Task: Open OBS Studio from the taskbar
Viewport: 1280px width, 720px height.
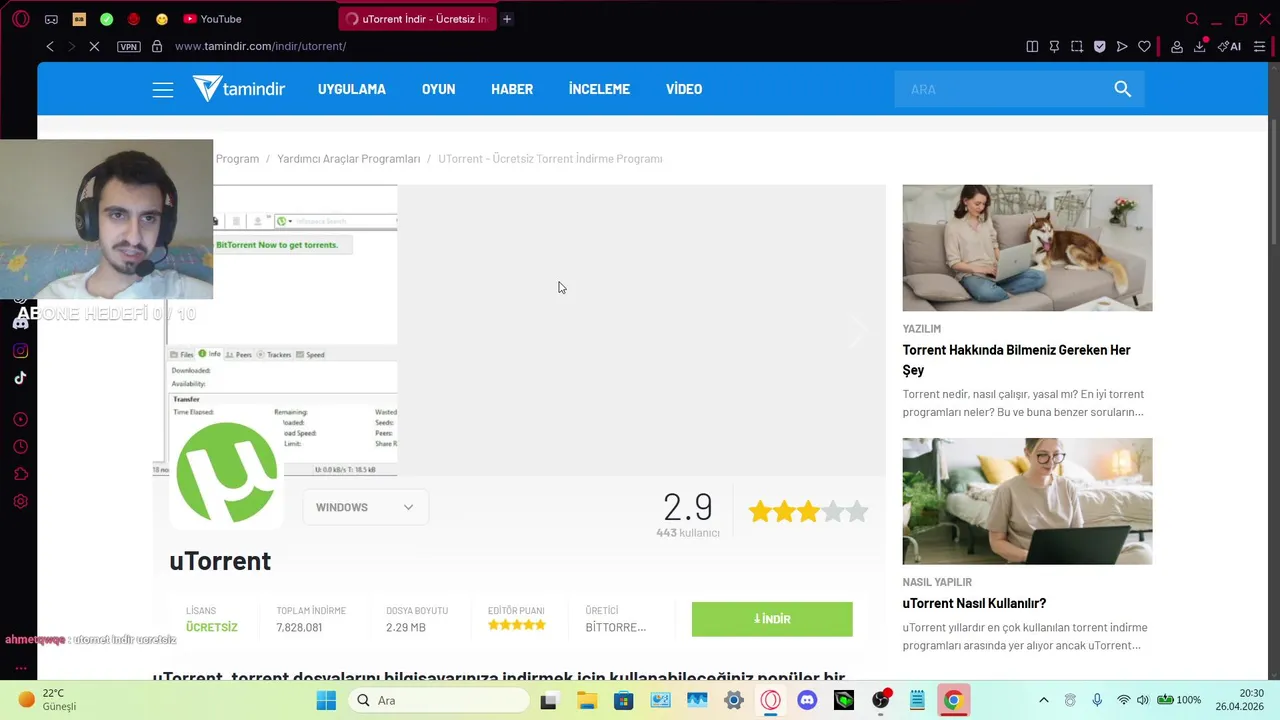Action: [881, 700]
